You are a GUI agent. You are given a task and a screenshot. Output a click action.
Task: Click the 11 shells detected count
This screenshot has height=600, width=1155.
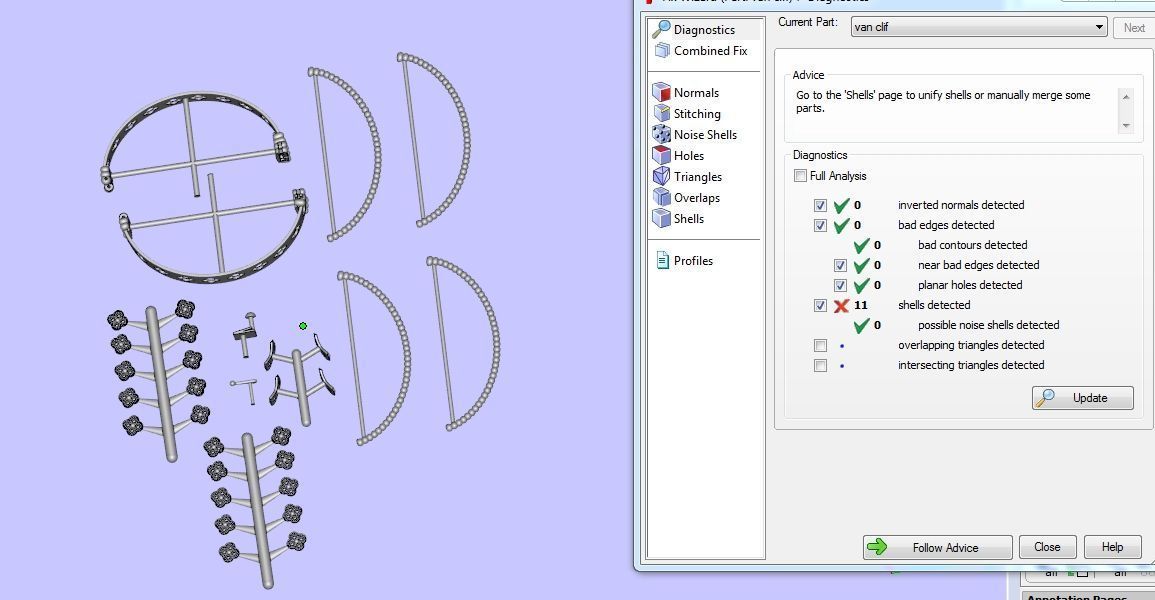pyautogui.click(x=860, y=306)
